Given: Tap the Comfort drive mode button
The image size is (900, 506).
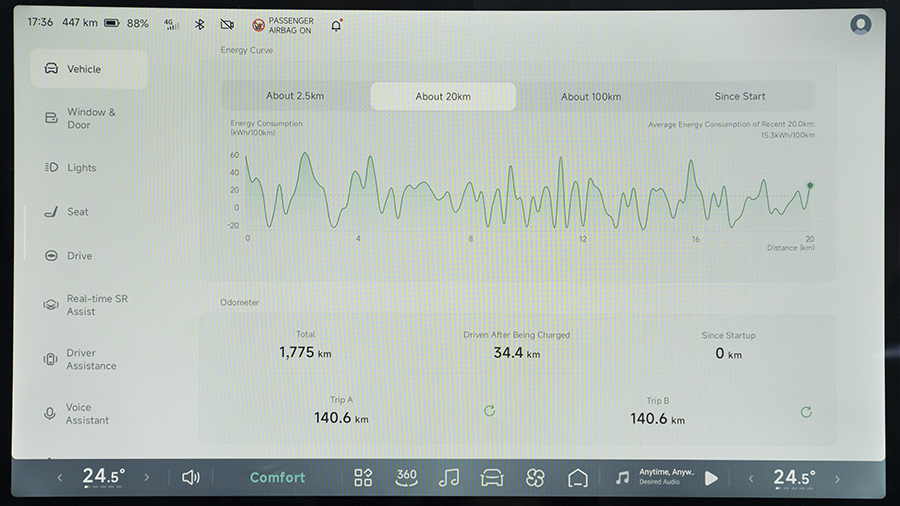Looking at the screenshot, I should coord(277,478).
